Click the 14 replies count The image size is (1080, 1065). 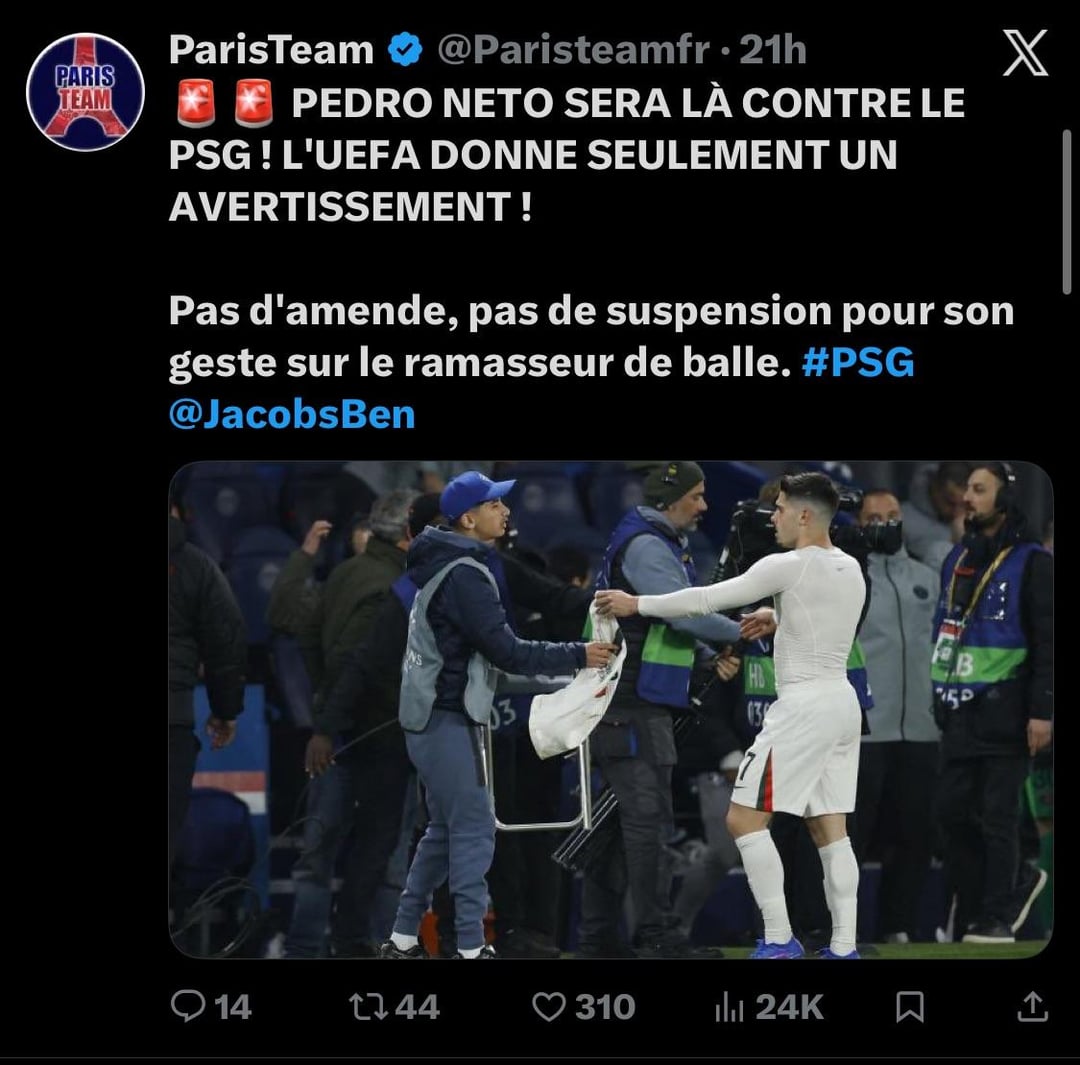coord(233,1007)
